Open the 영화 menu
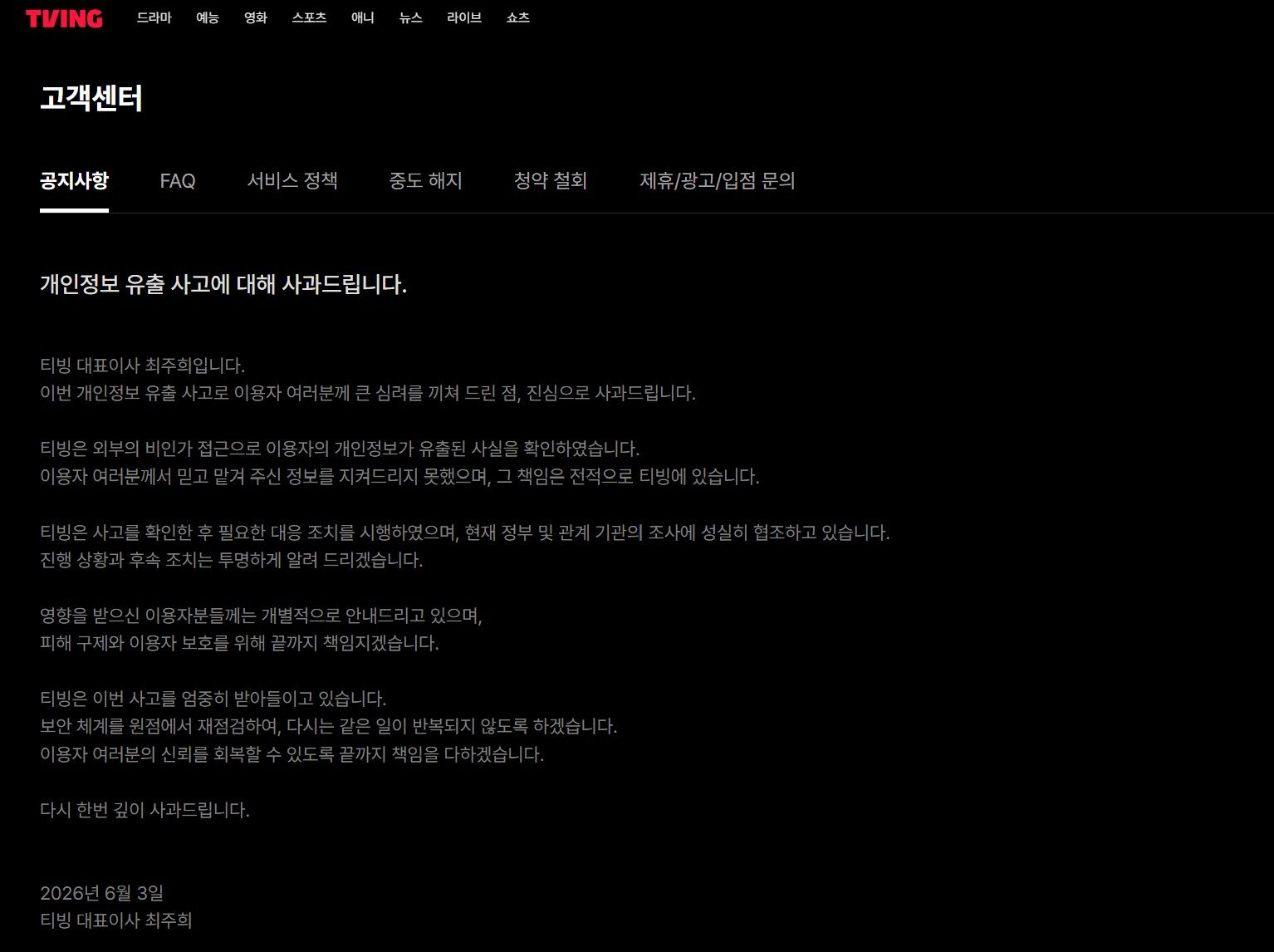This screenshot has height=952, width=1274. (x=256, y=17)
